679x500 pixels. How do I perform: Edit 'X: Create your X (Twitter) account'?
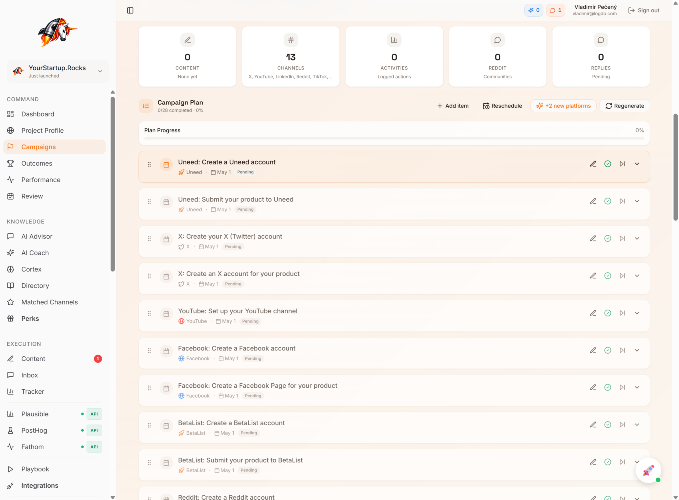point(593,239)
